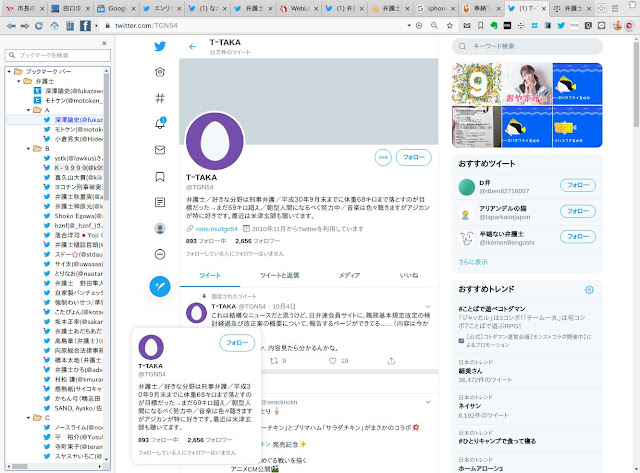Follow suggested account D弁

[578, 185]
